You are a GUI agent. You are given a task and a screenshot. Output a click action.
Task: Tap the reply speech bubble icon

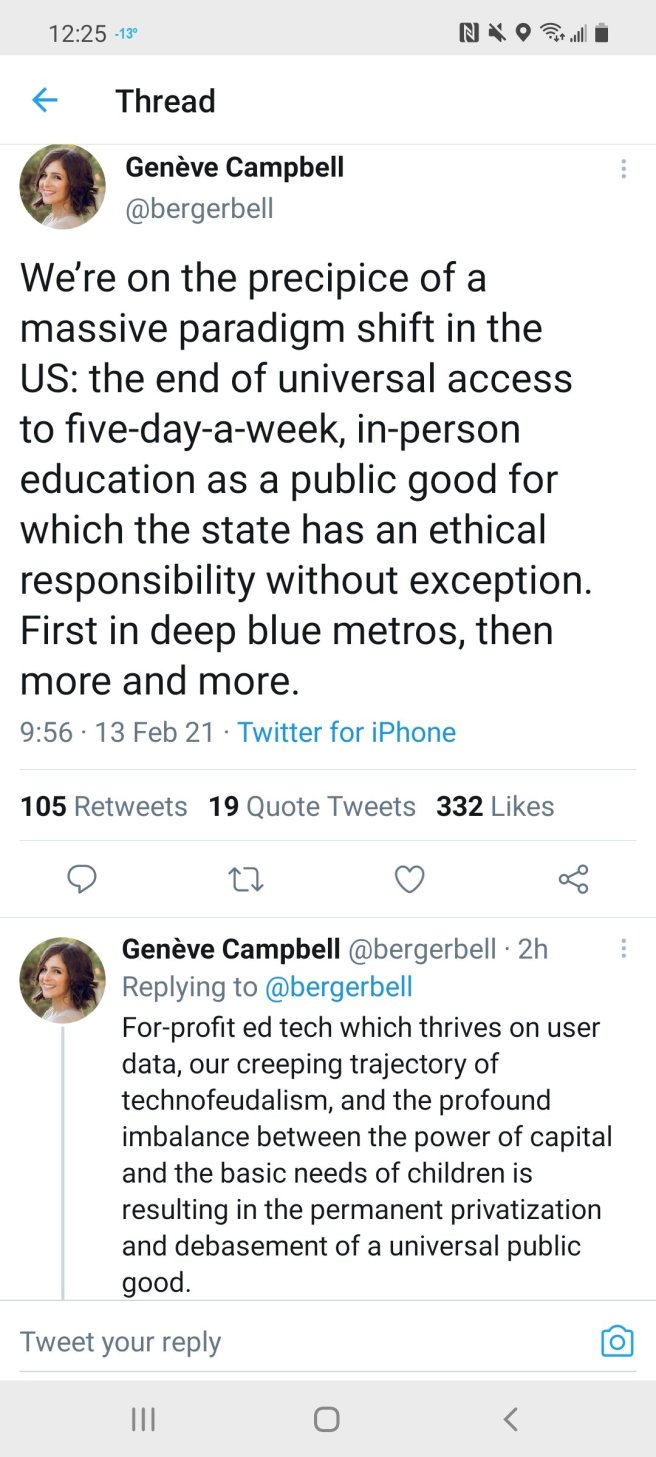82,879
